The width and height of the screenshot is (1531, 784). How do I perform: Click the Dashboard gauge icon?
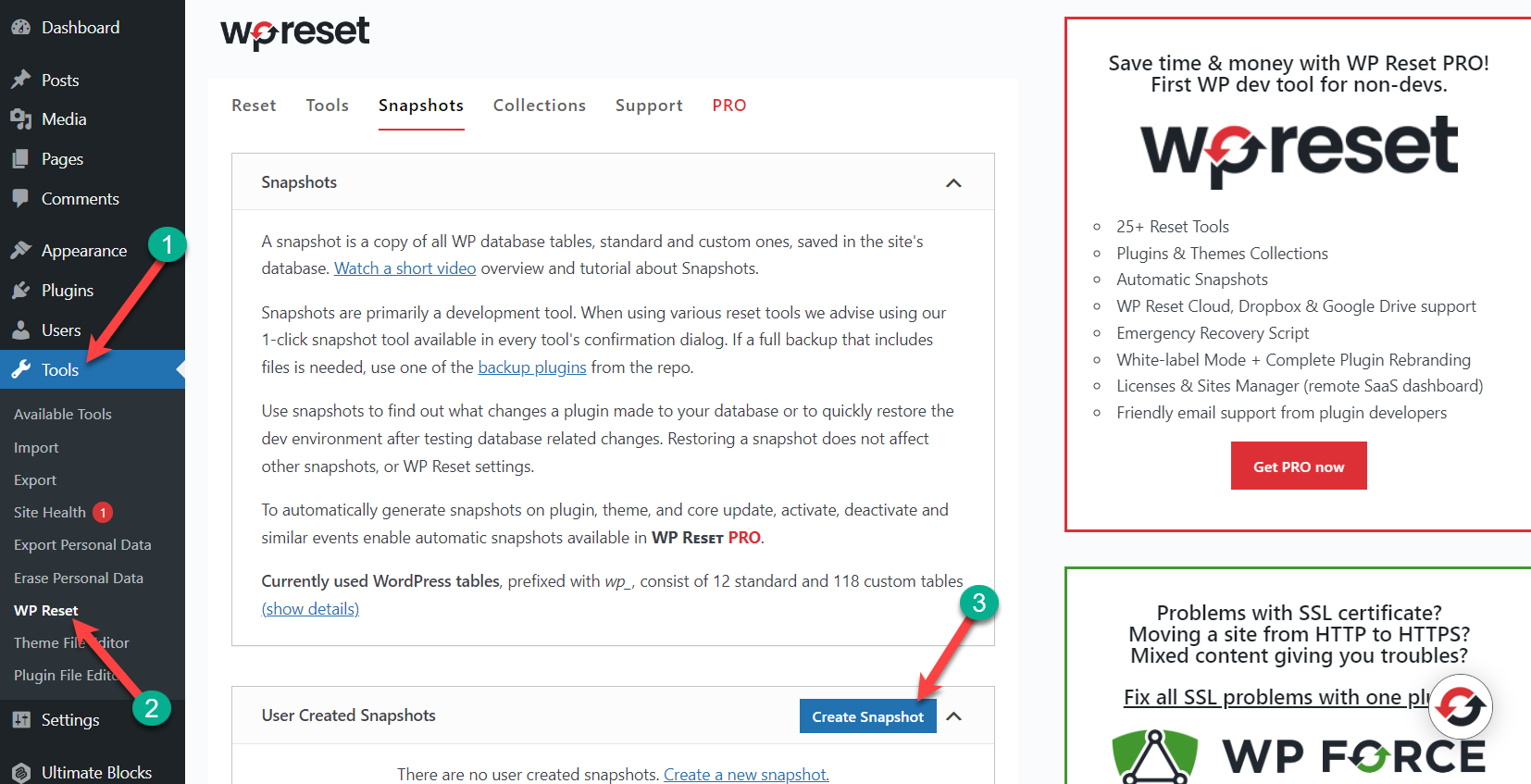[21, 28]
